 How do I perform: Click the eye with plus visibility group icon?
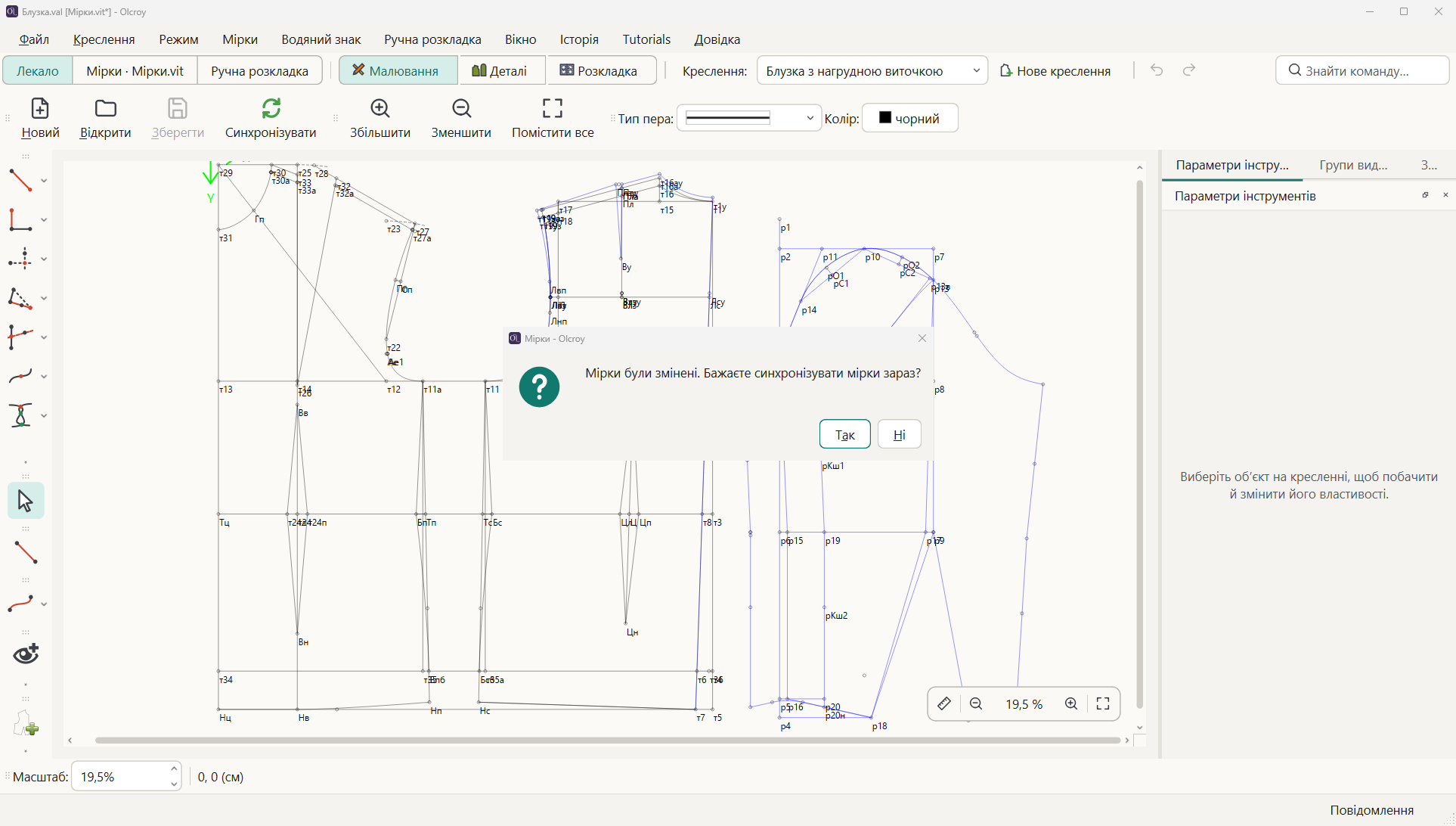(26, 654)
